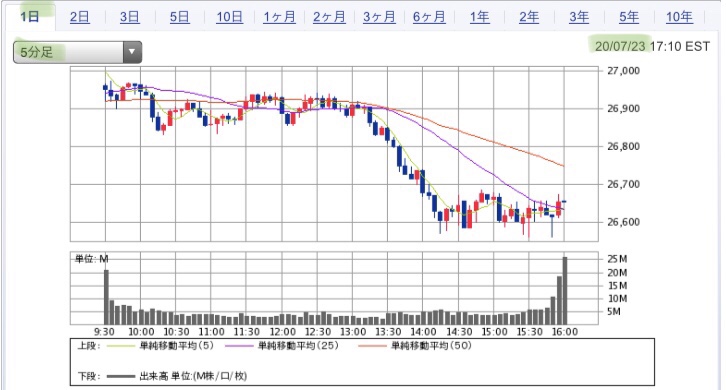Choose the 5日 period
This screenshot has width=726, height=390.
tap(180, 17)
